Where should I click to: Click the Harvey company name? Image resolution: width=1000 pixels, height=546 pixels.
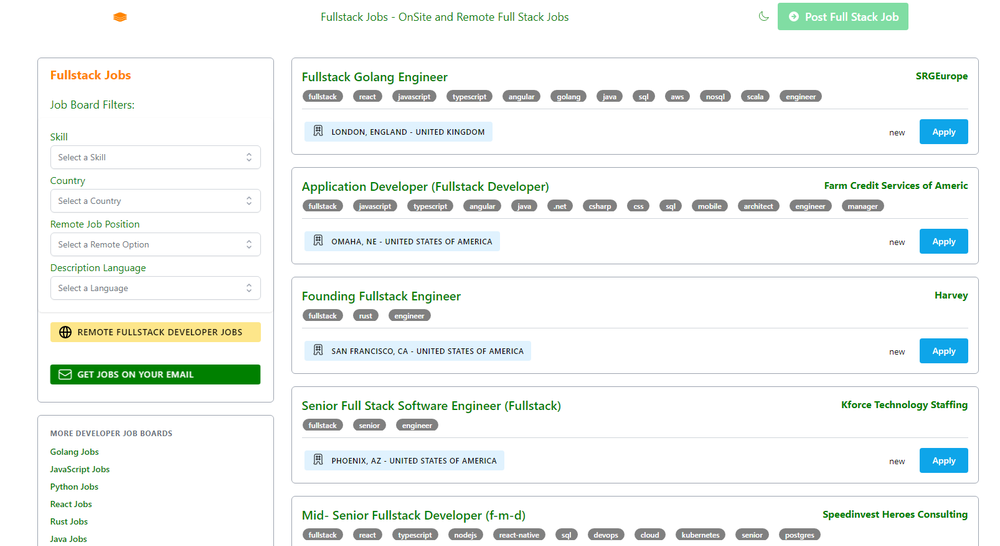coord(951,295)
